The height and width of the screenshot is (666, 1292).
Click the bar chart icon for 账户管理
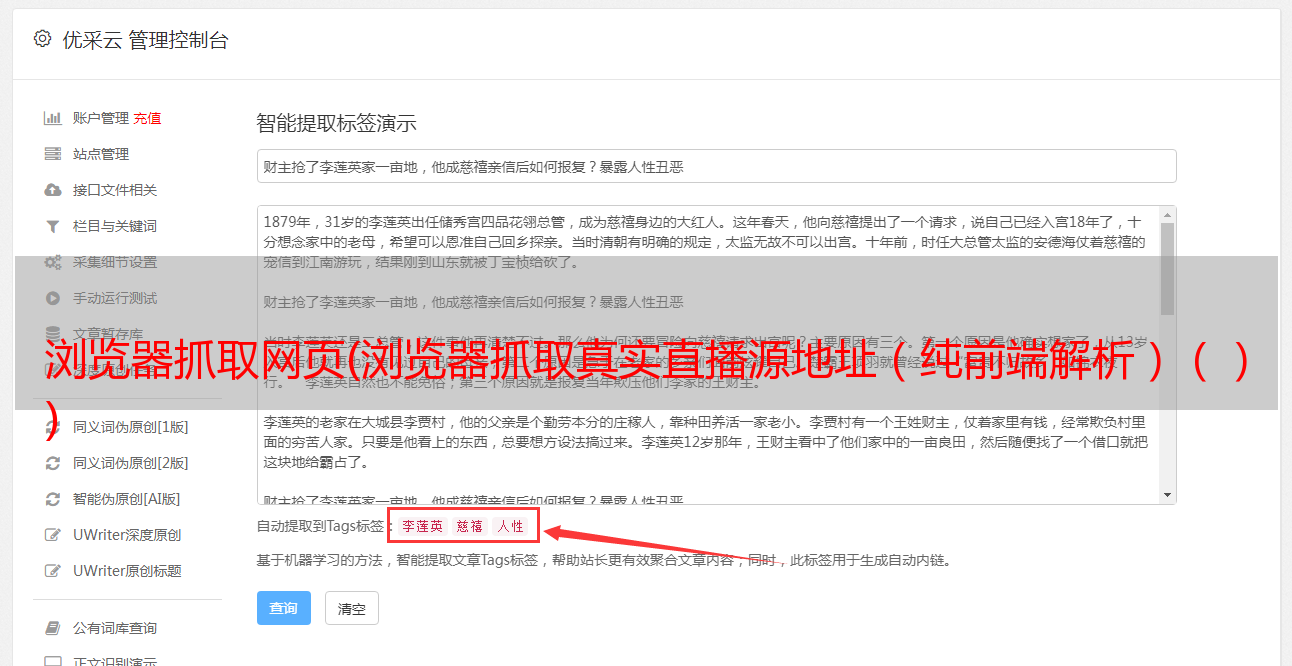[x=52, y=118]
